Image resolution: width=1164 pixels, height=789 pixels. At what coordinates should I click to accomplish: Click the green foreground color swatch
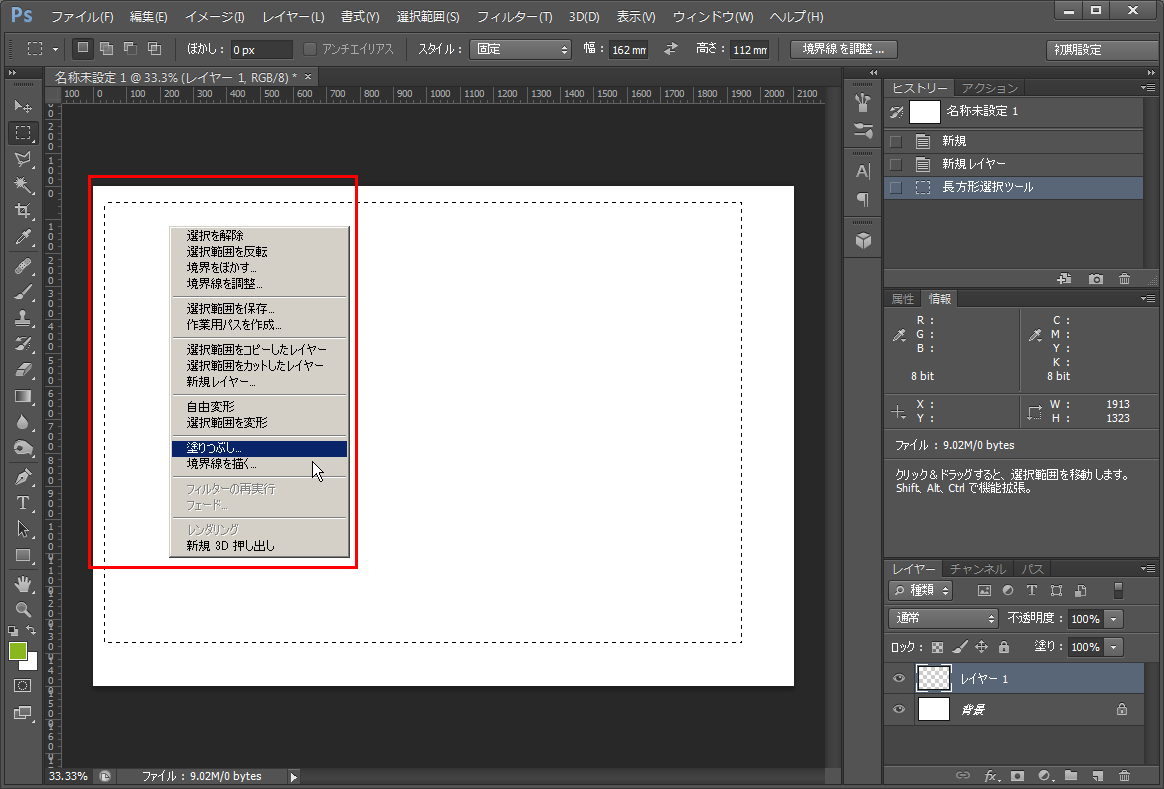[18, 651]
